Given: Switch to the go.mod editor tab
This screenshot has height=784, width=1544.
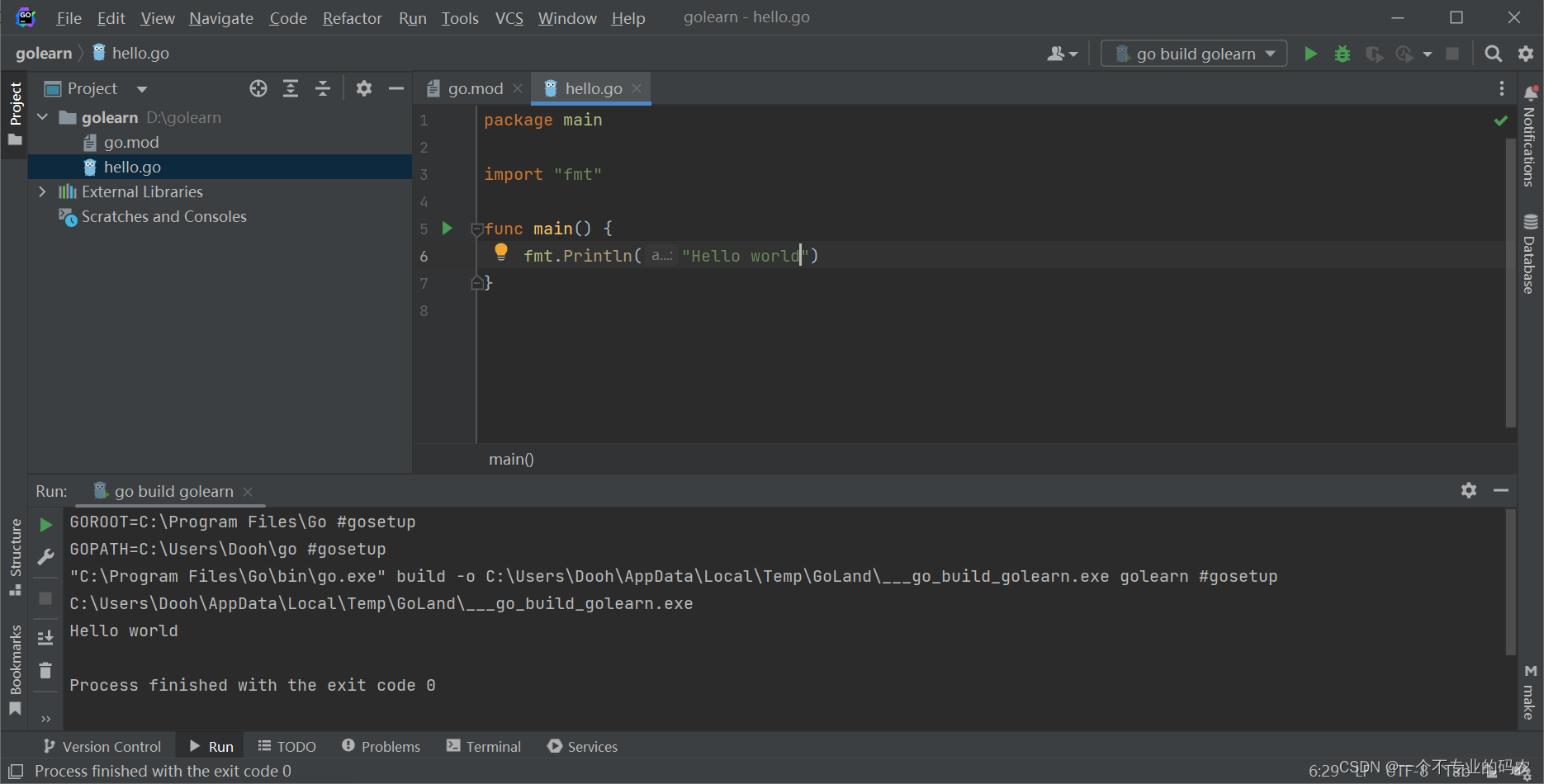Looking at the screenshot, I should (475, 88).
